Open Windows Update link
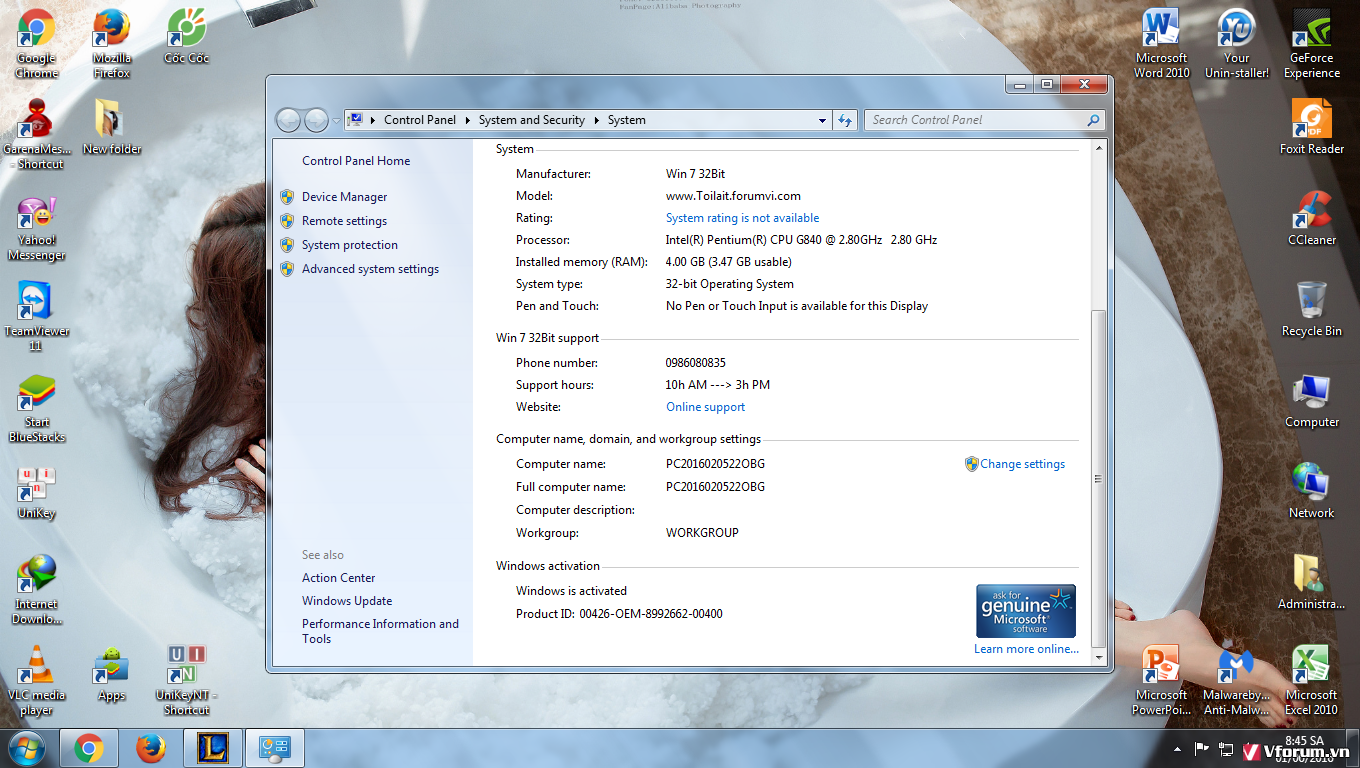The height and width of the screenshot is (768, 1360). [347, 601]
